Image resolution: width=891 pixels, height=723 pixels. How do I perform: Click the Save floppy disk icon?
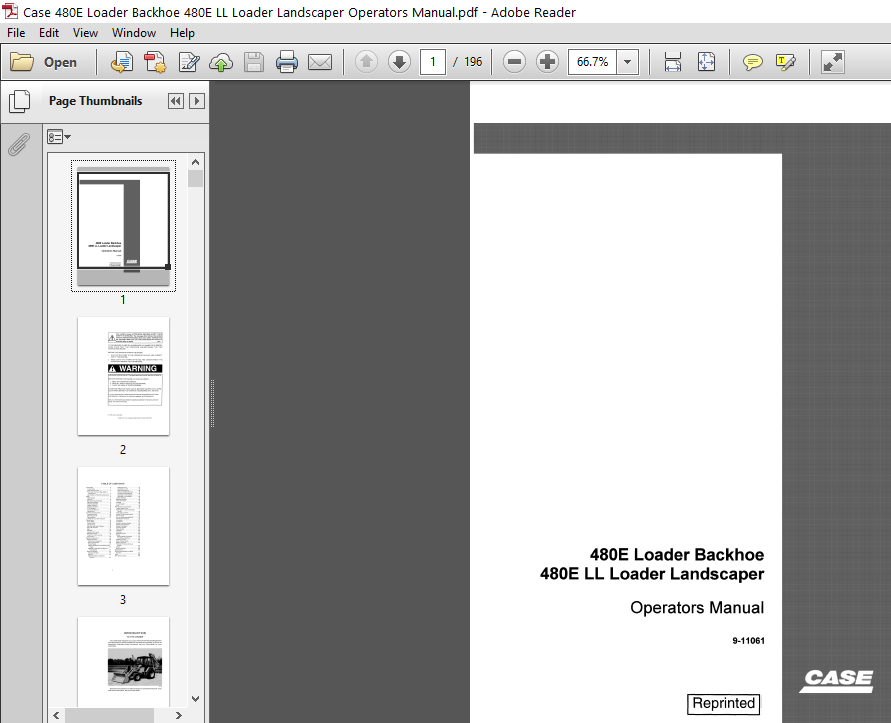click(x=253, y=62)
